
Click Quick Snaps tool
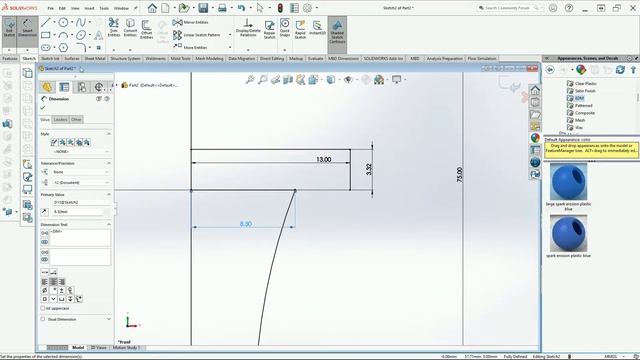(285, 28)
